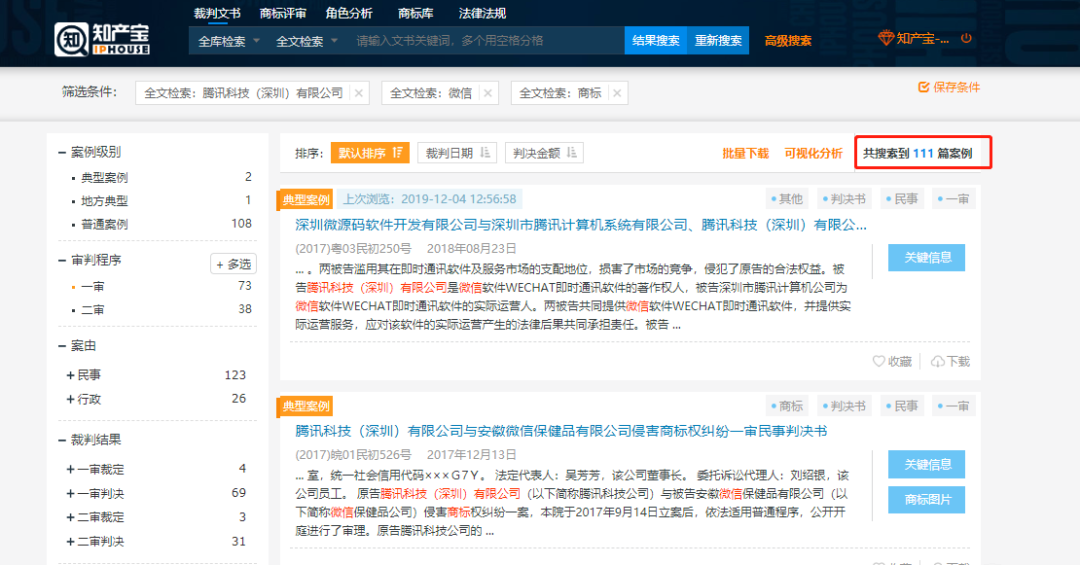Click the 商标图片 button
1080x565 pixels.
tap(926, 500)
